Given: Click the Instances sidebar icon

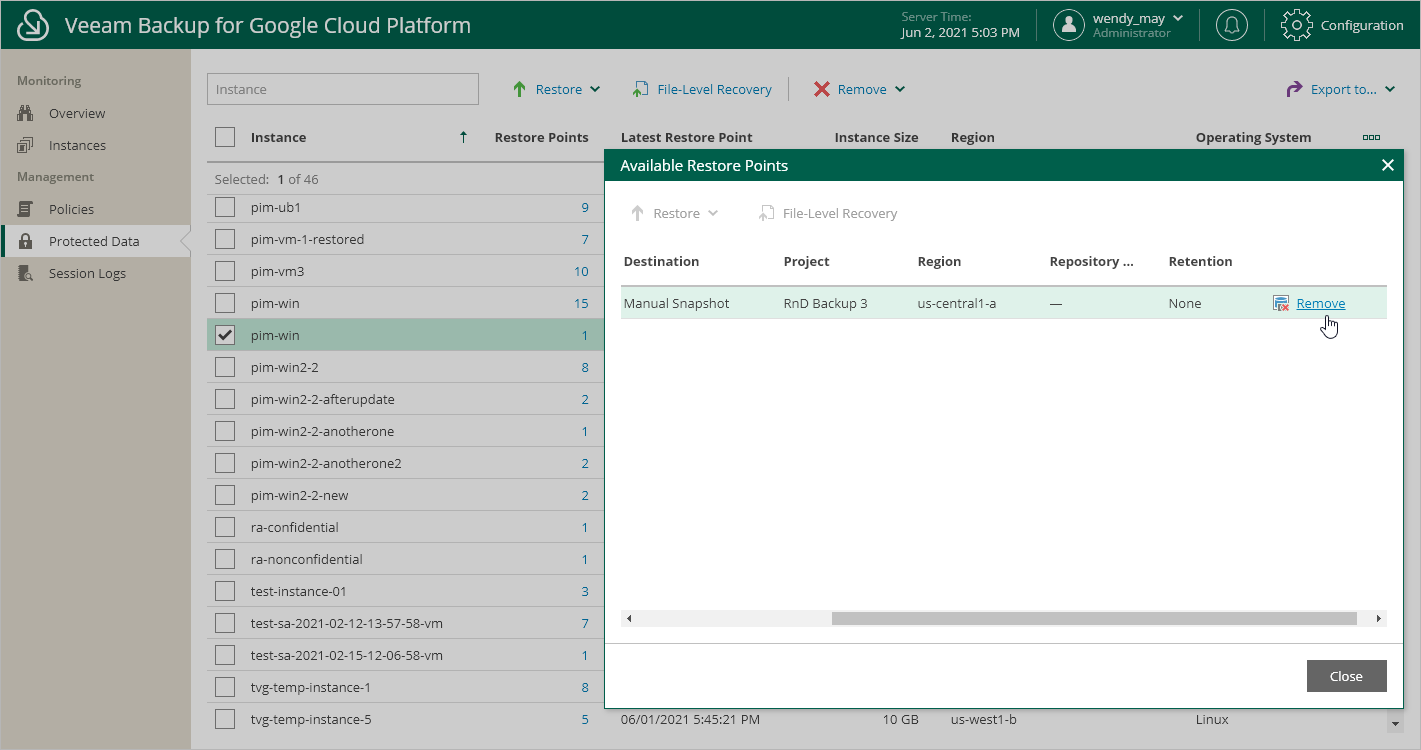Looking at the screenshot, I should [x=26, y=145].
